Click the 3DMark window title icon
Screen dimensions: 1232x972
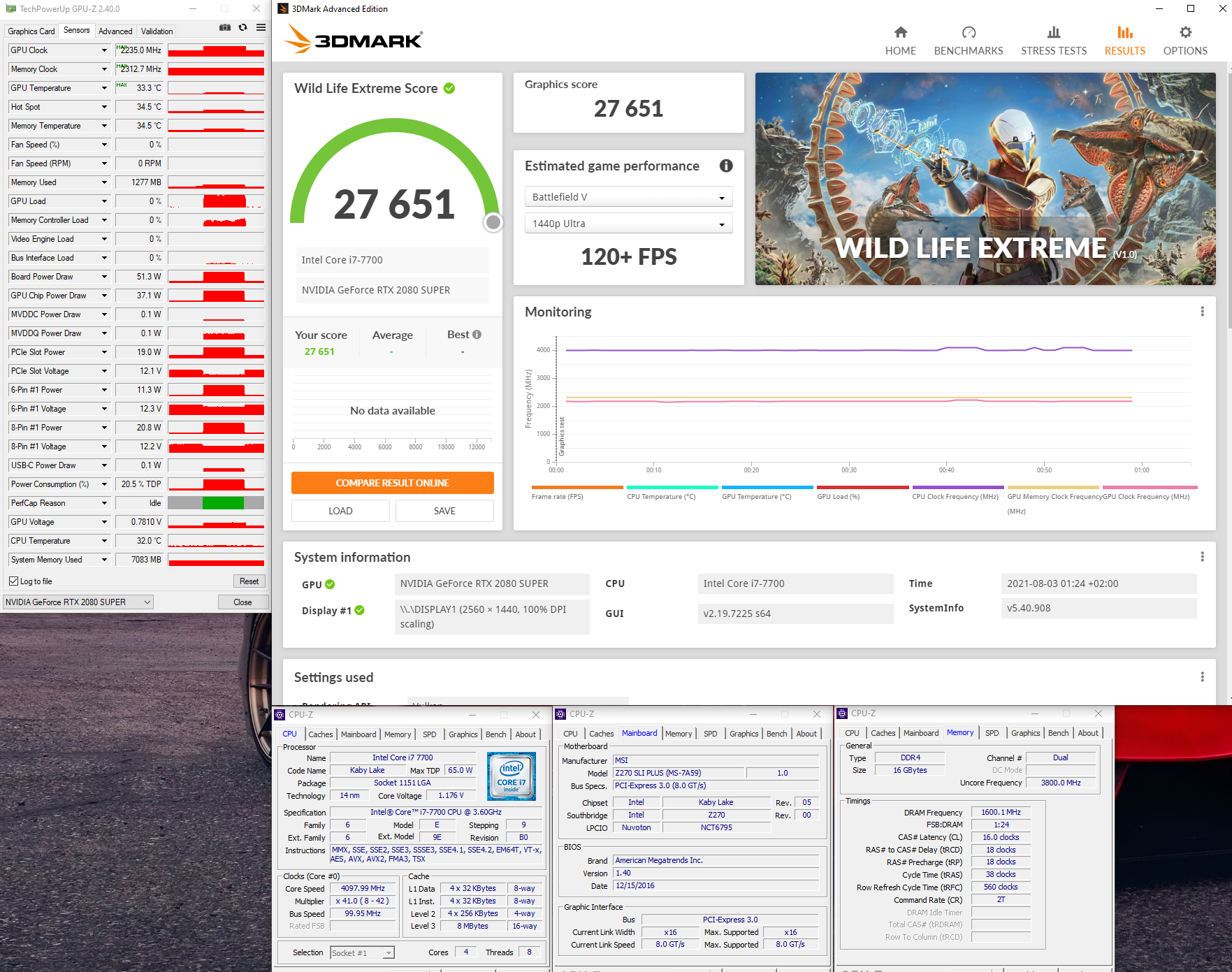click(x=283, y=8)
